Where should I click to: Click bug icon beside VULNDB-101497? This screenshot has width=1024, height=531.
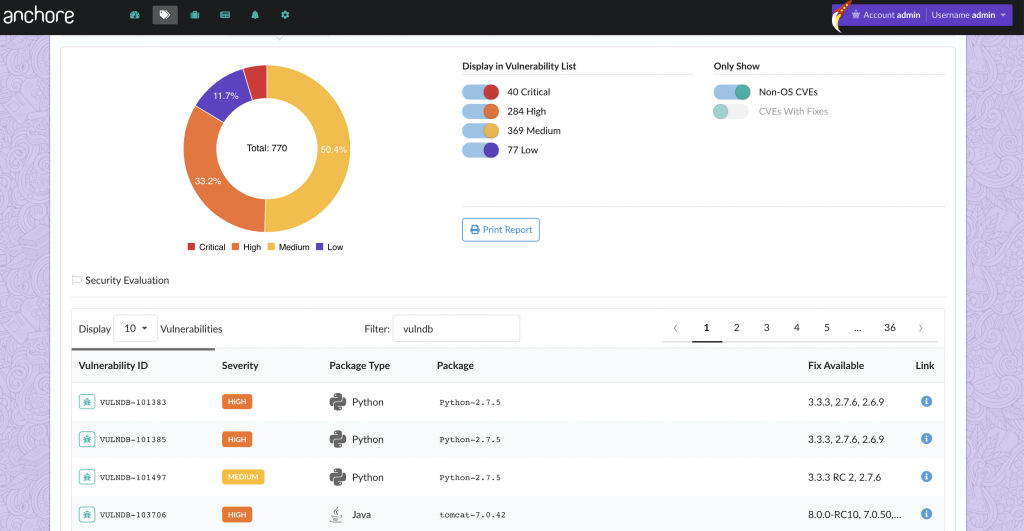pyautogui.click(x=87, y=477)
